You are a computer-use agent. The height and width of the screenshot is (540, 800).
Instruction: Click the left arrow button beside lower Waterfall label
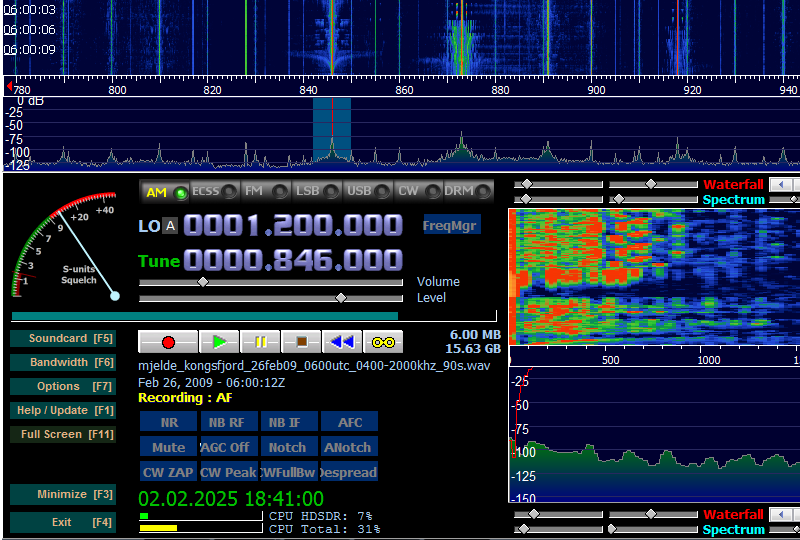click(782, 514)
